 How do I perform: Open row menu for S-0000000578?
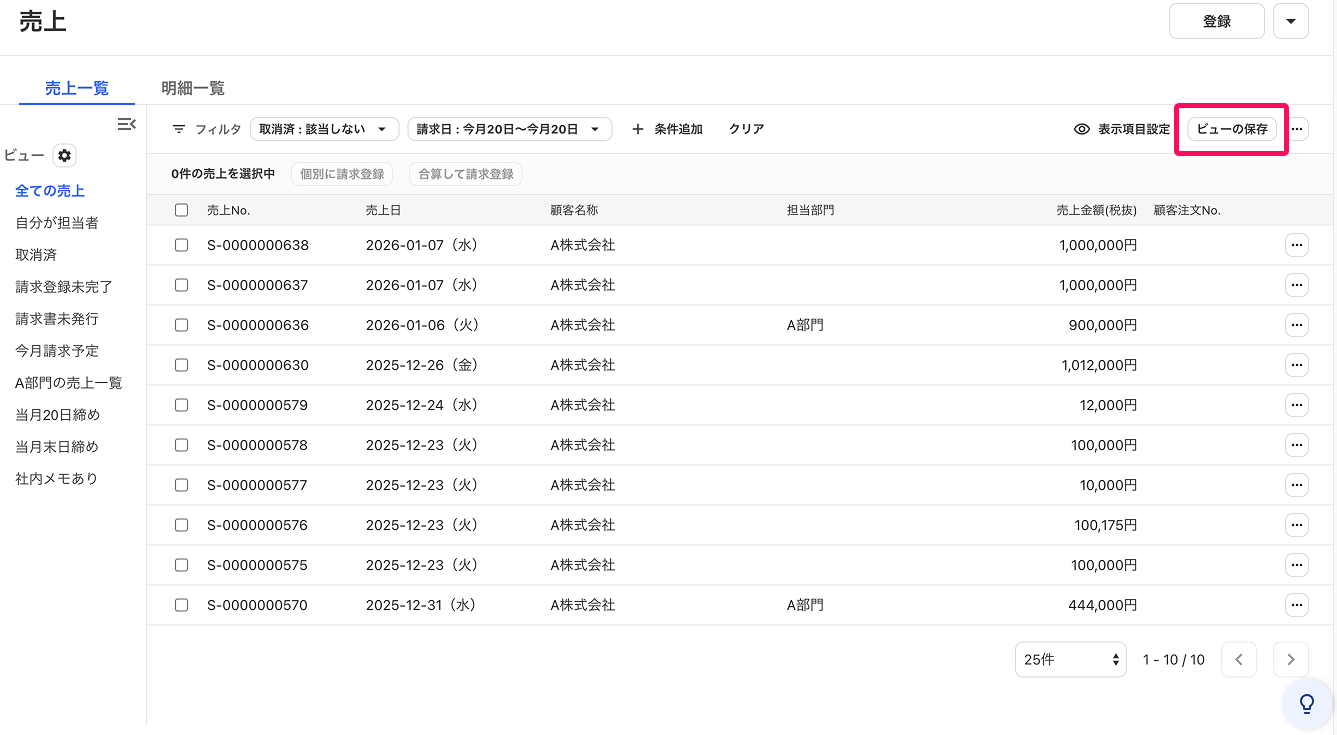pyautogui.click(x=1297, y=445)
